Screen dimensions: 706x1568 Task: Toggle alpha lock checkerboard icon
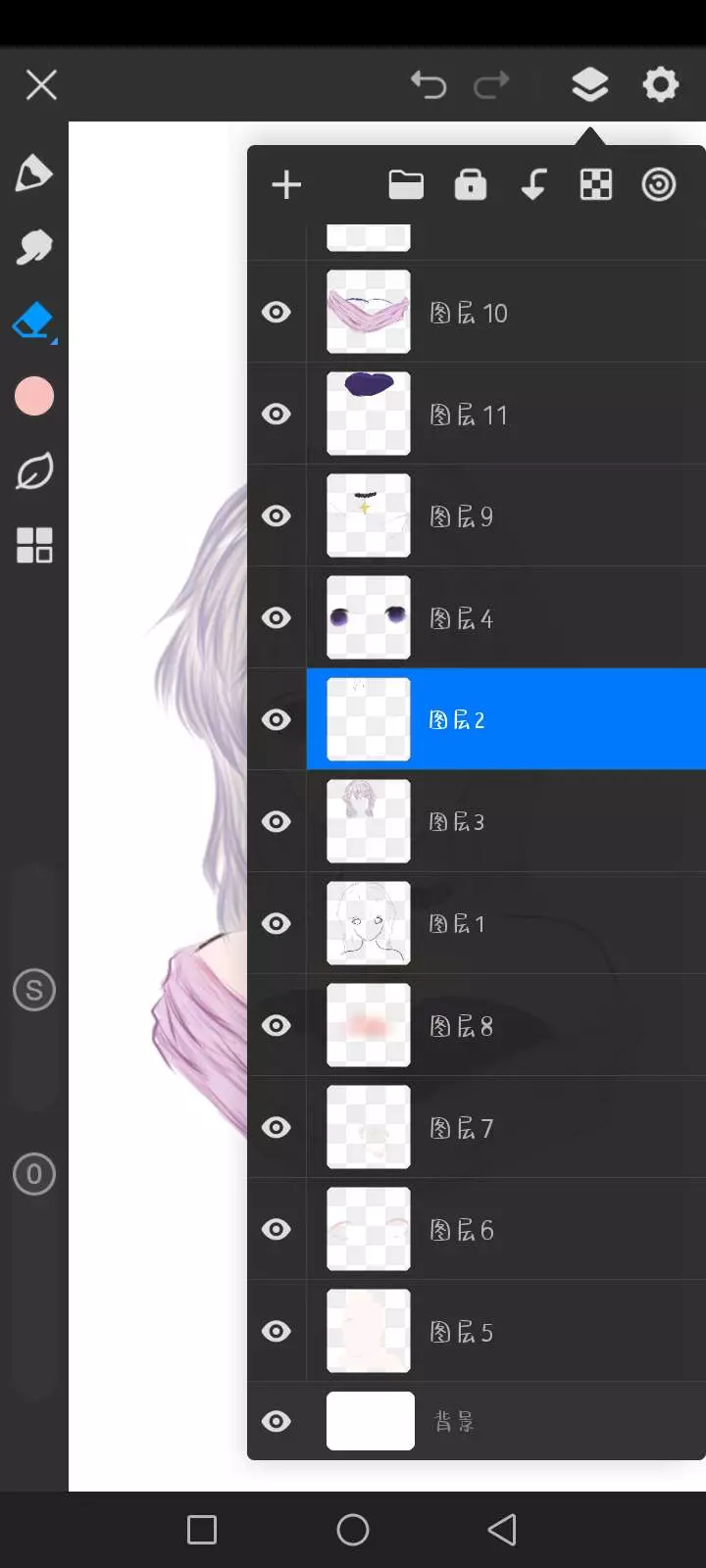tap(596, 184)
